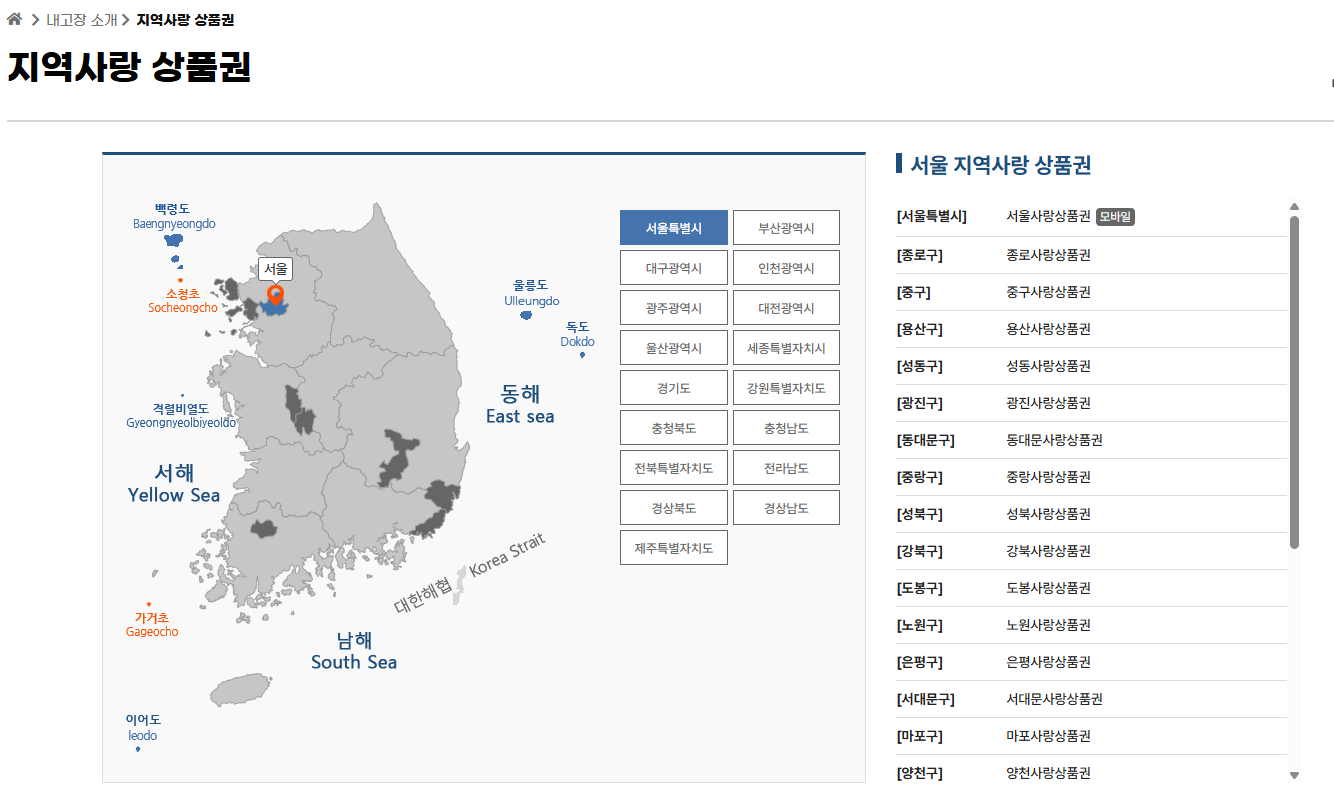This screenshot has height=788, width=1334.
Task: Show 충청북도 vouchers
Action: point(674,428)
